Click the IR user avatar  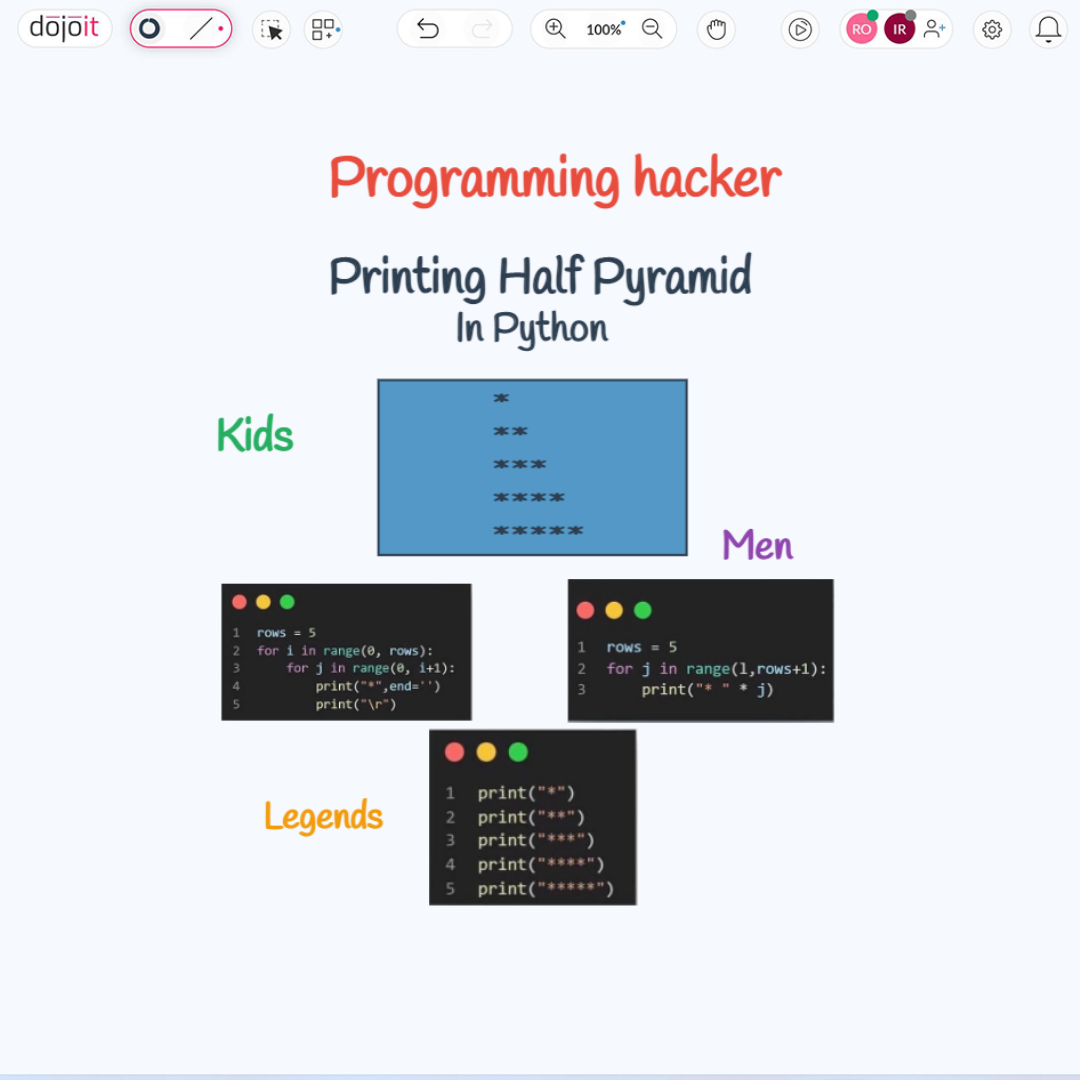click(900, 29)
